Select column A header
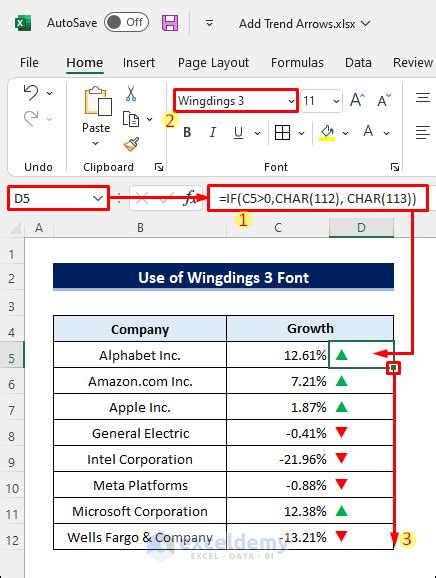Screen dimensions: 436x578 39,228
